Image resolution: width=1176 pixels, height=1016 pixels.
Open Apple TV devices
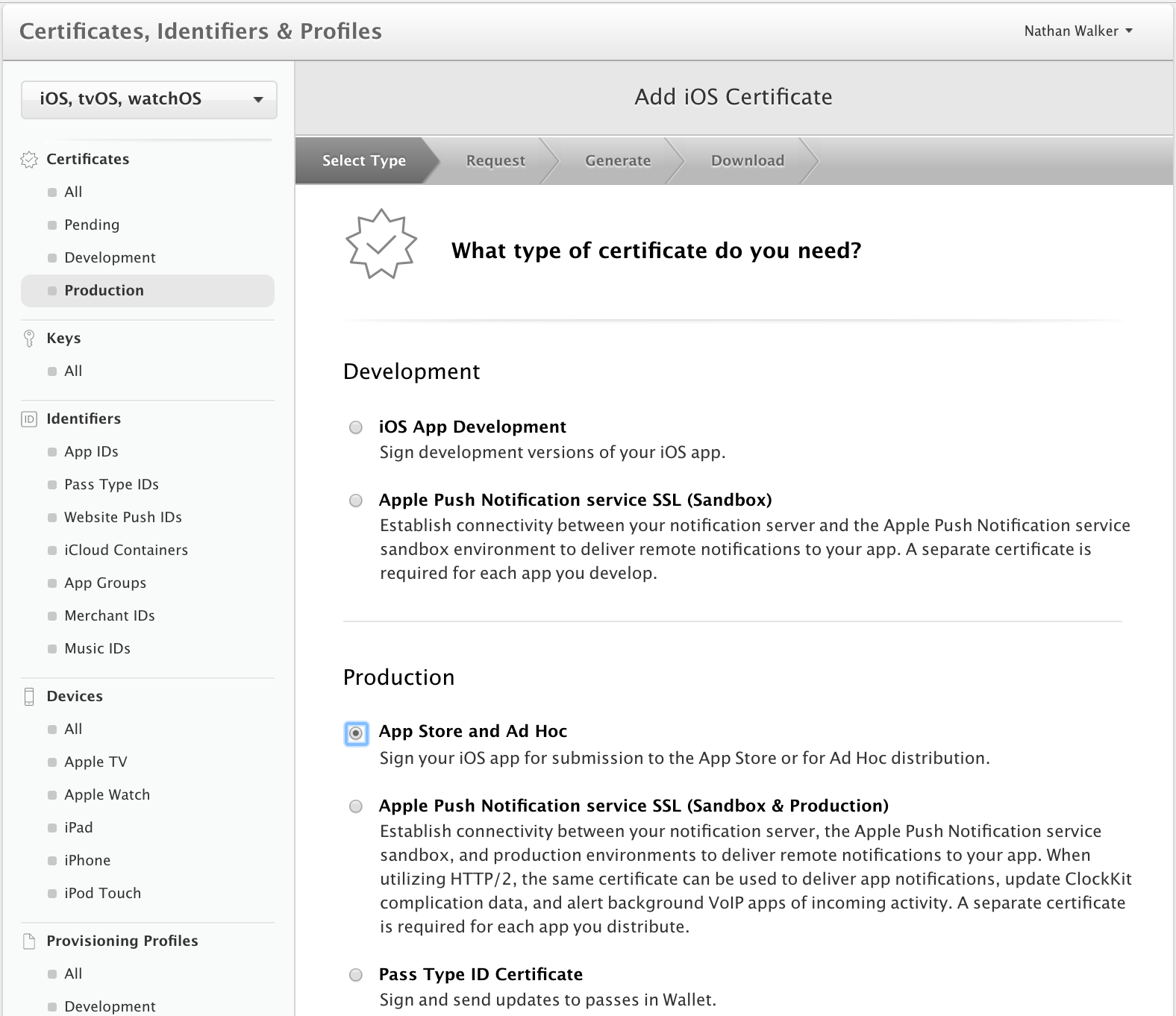[x=96, y=762]
